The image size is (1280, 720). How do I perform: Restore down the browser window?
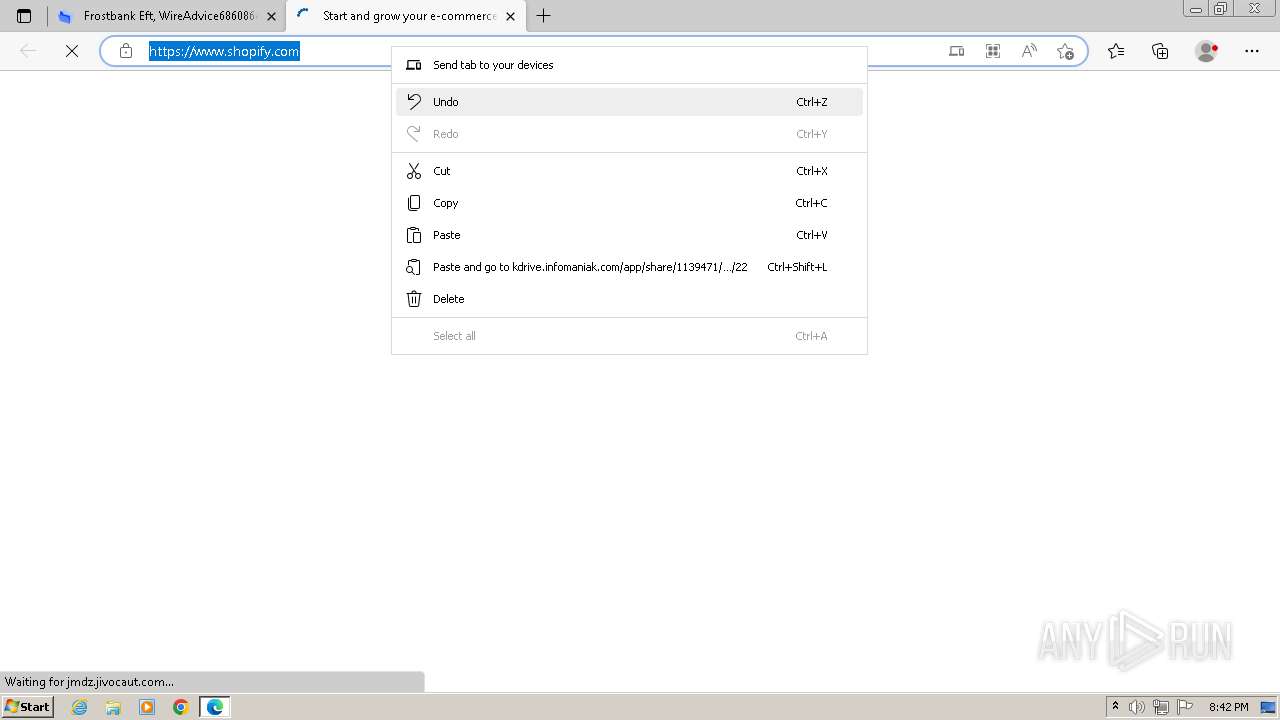[1221, 9]
